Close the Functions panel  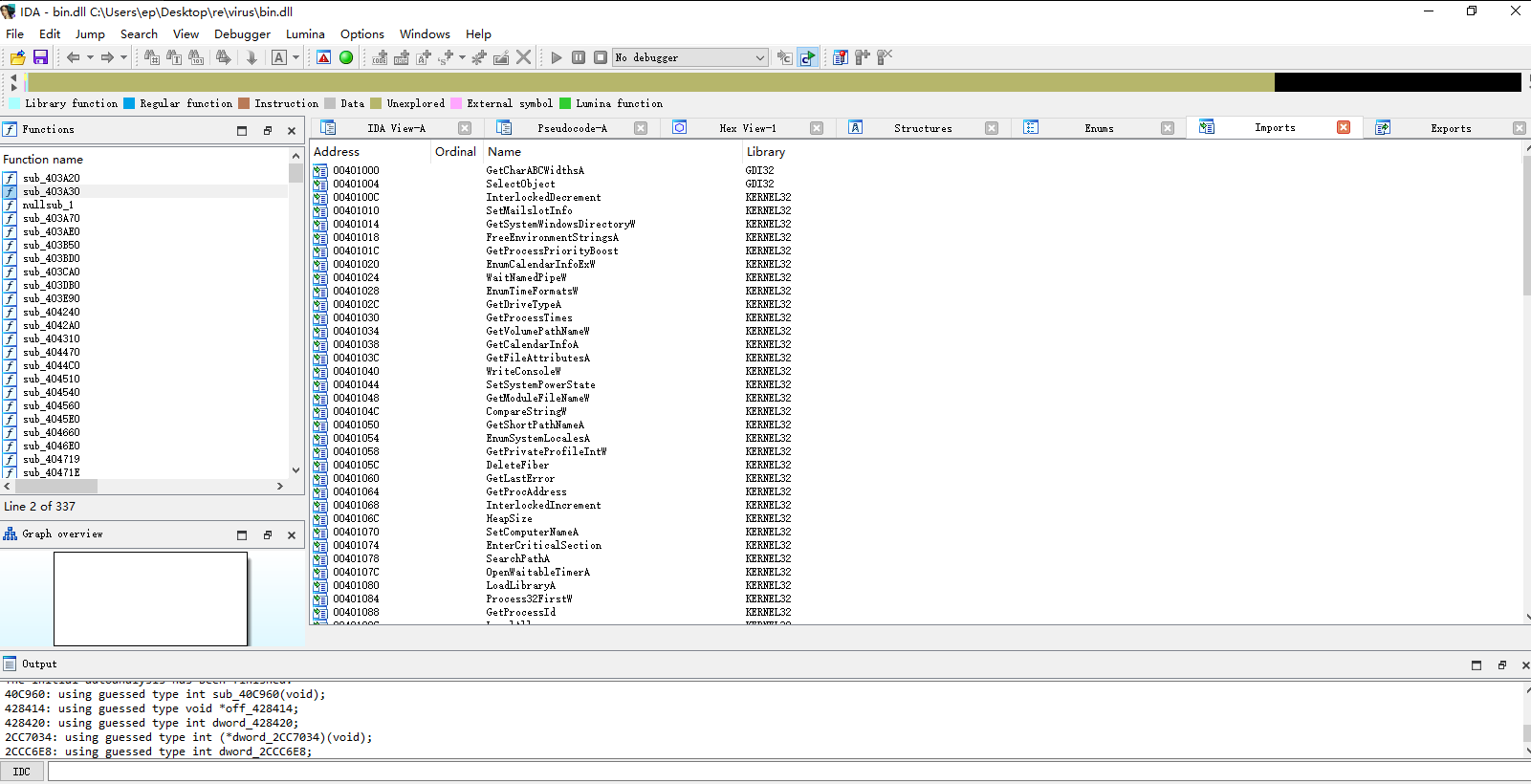(292, 130)
